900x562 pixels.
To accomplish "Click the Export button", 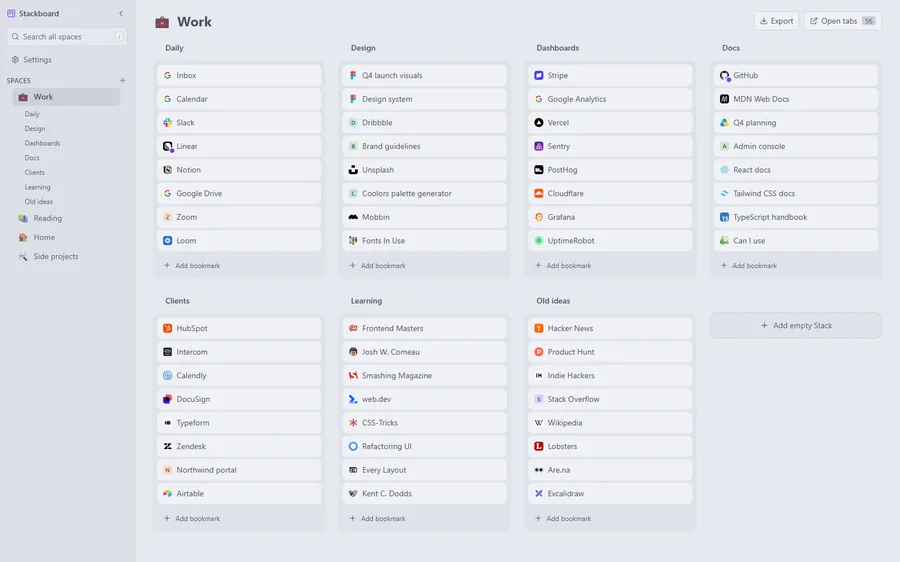I will [x=776, y=21].
